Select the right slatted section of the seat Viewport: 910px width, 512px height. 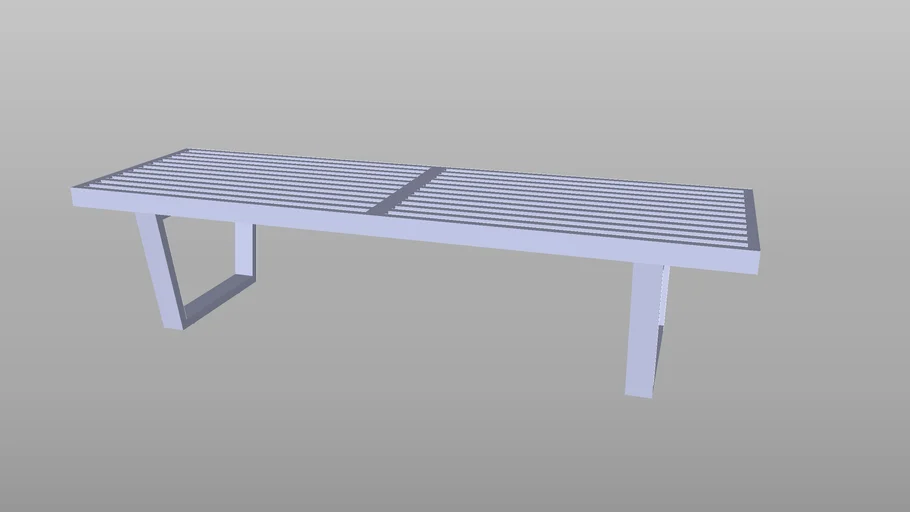tap(580, 205)
